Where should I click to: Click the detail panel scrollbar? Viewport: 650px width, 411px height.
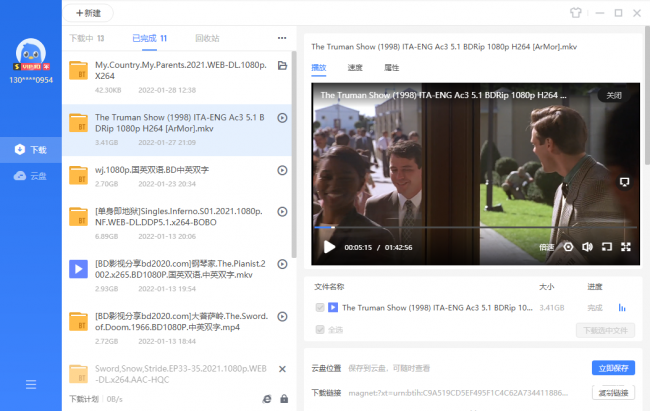point(647,95)
